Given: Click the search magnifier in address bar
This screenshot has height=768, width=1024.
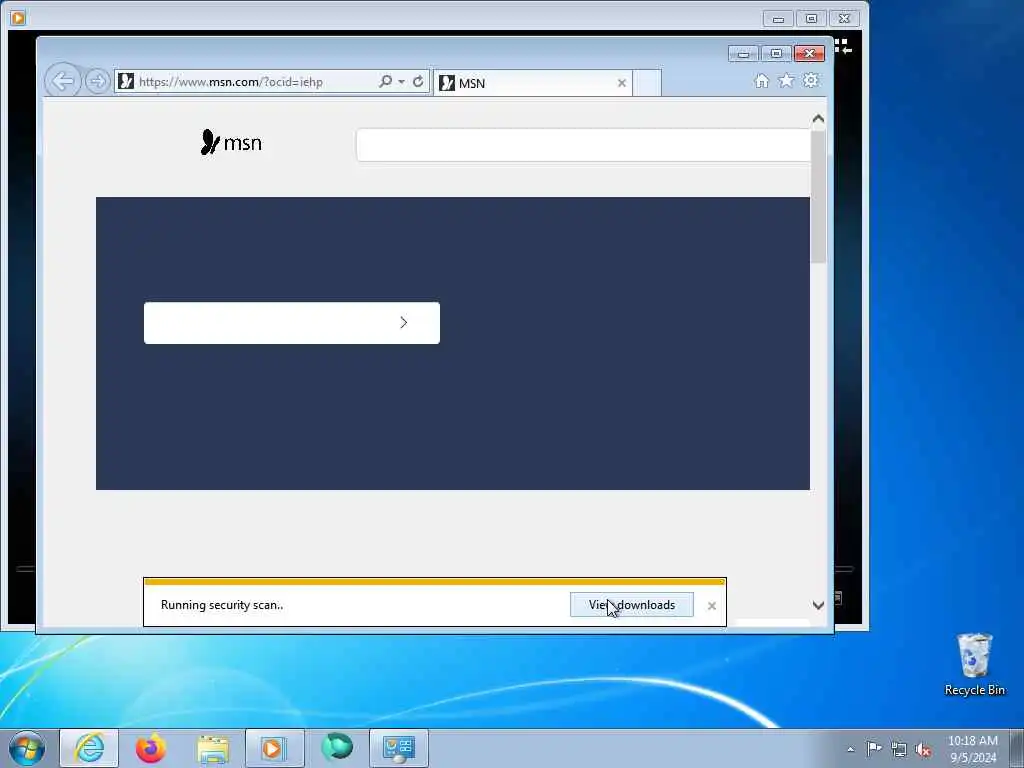Looking at the screenshot, I should click(x=385, y=82).
